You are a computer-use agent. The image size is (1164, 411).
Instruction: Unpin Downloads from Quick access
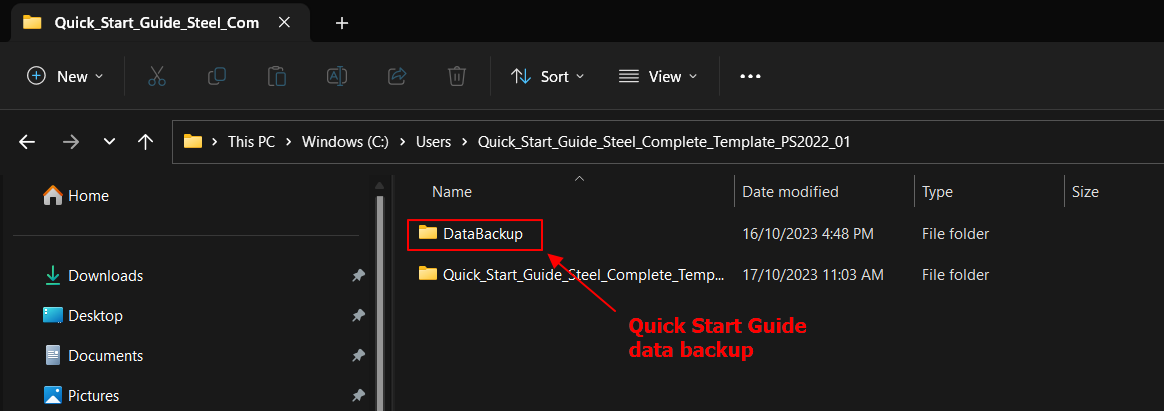(358, 276)
